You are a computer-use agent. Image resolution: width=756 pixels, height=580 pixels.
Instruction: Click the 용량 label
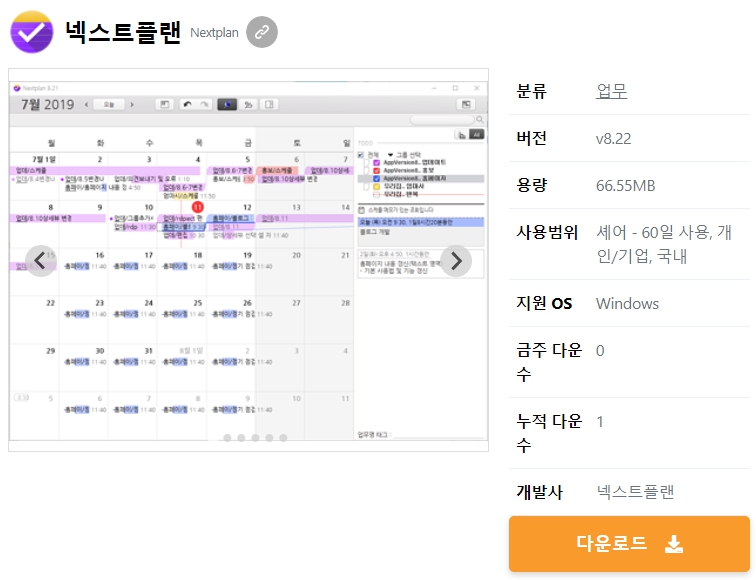coord(531,185)
